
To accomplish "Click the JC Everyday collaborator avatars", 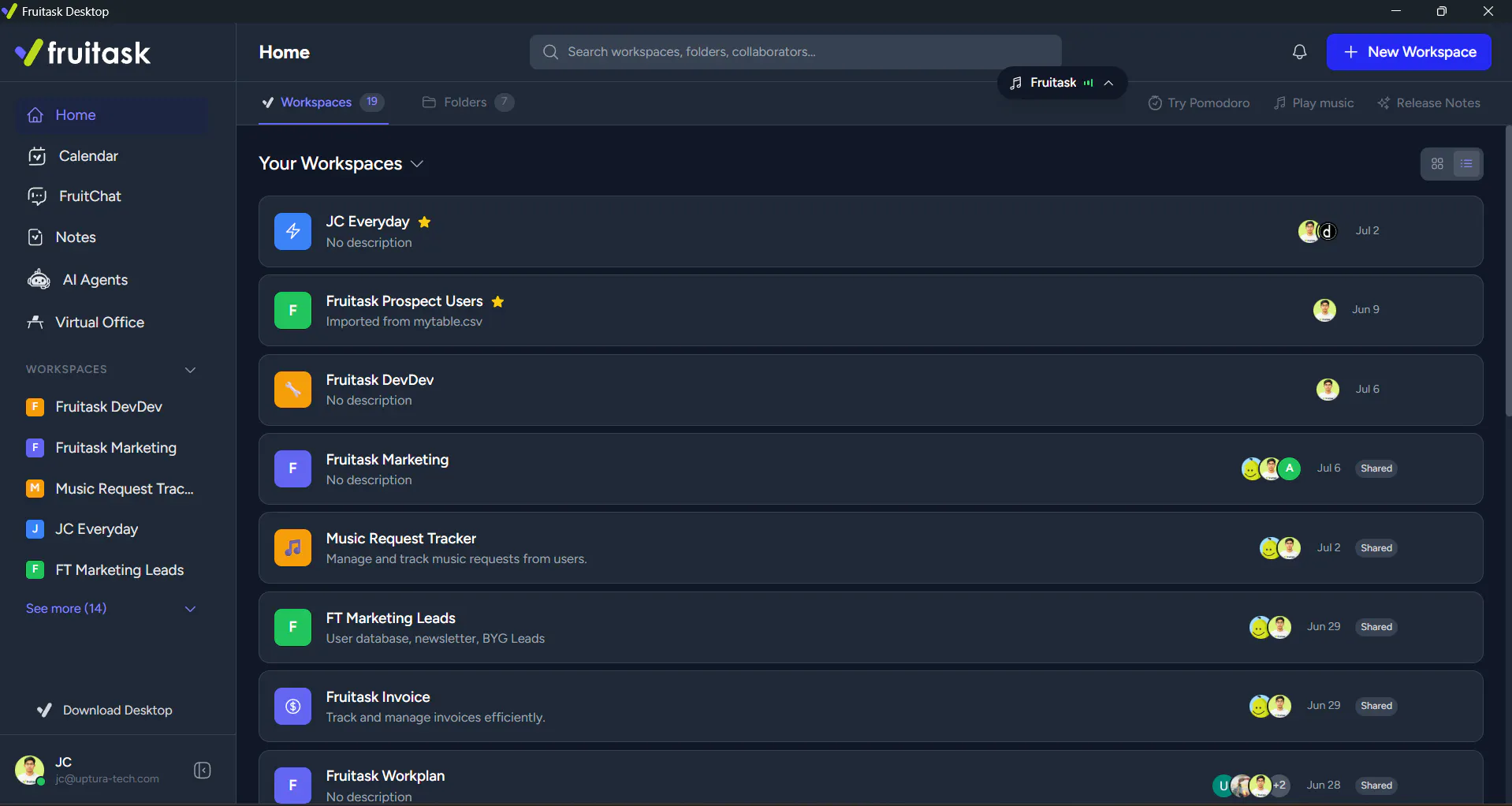I will 1317,231.
